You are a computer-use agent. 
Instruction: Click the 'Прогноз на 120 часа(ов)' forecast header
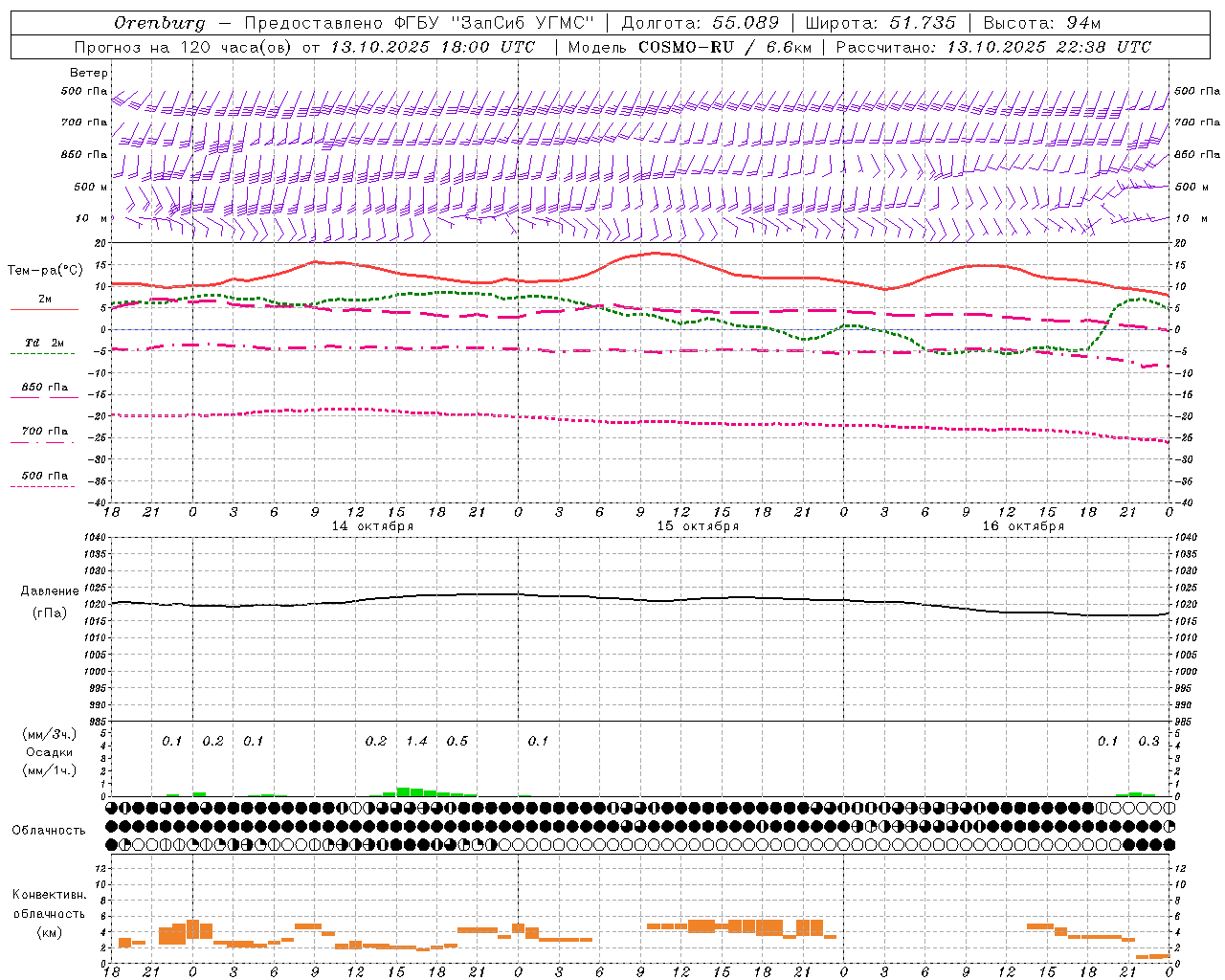(x=184, y=47)
